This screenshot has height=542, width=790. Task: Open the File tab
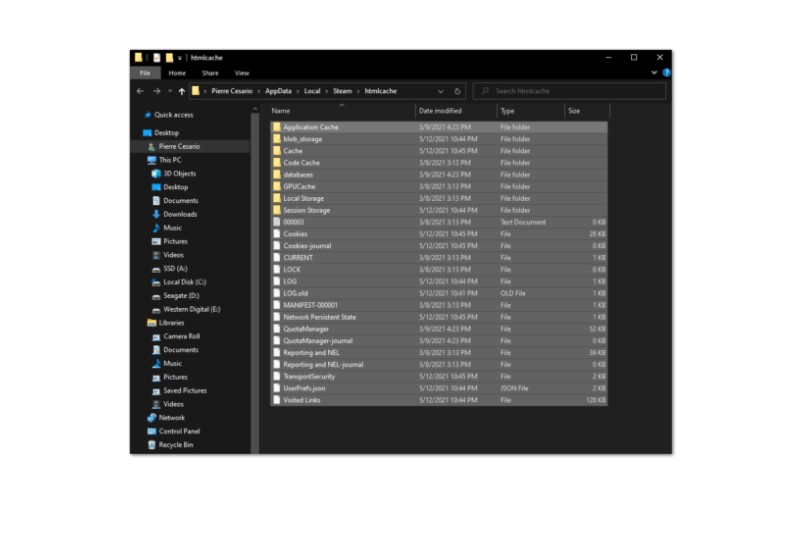pos(145,73)
